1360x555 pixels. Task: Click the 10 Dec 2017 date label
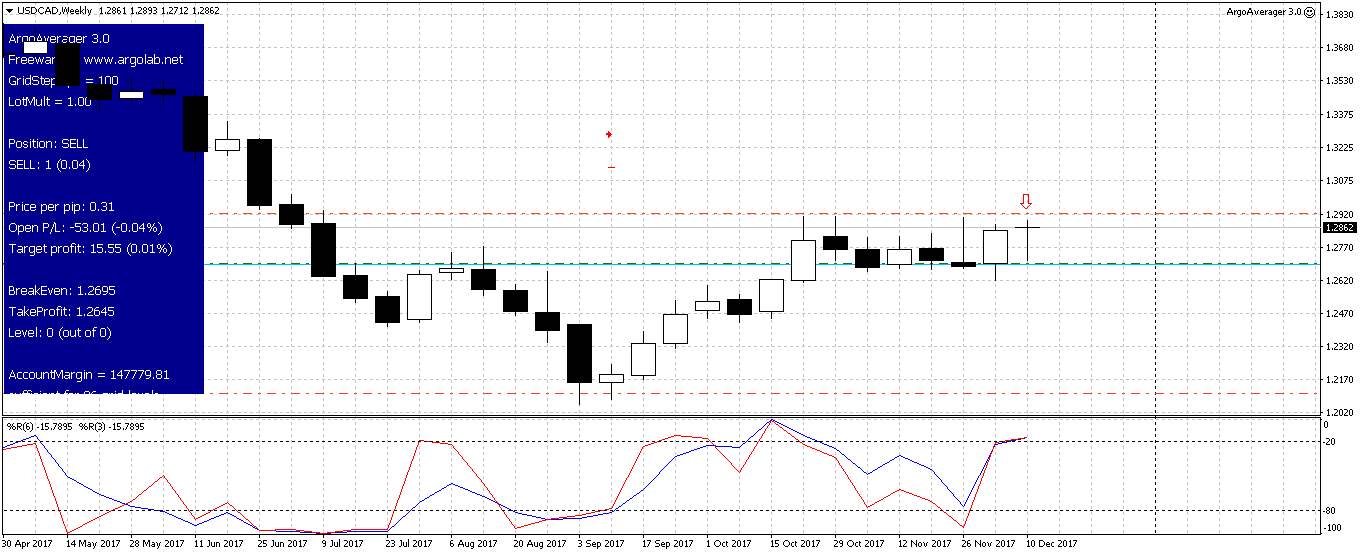(1052, 544)
